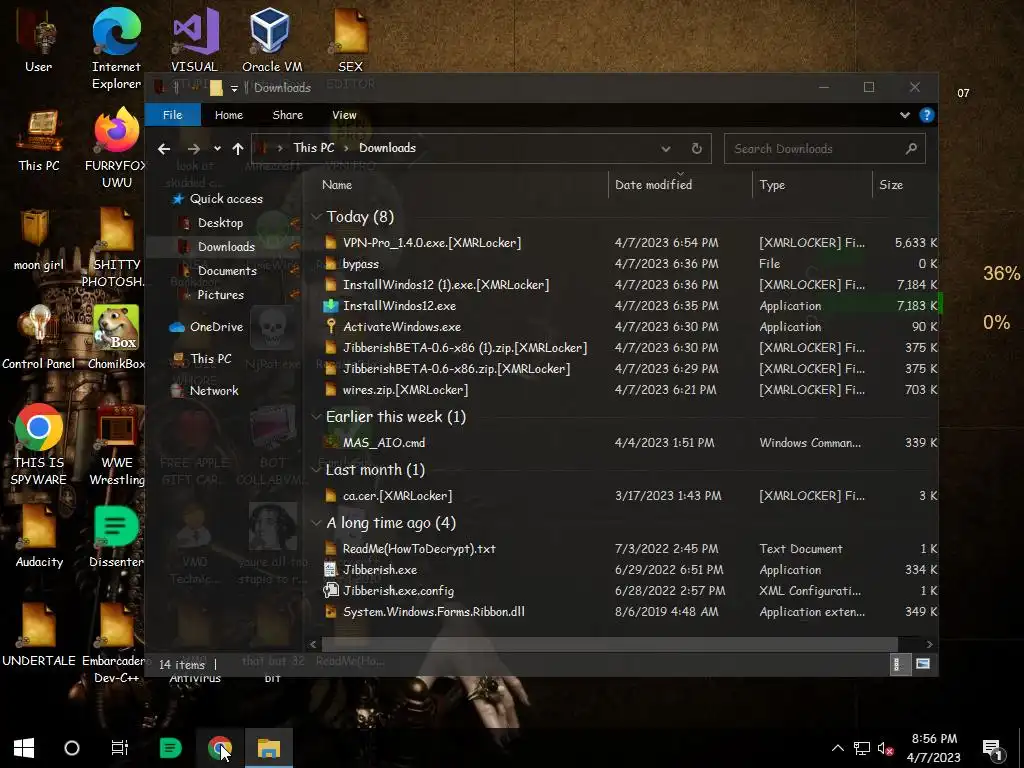Select ChomikBox desktop icon

click(116, 338)
